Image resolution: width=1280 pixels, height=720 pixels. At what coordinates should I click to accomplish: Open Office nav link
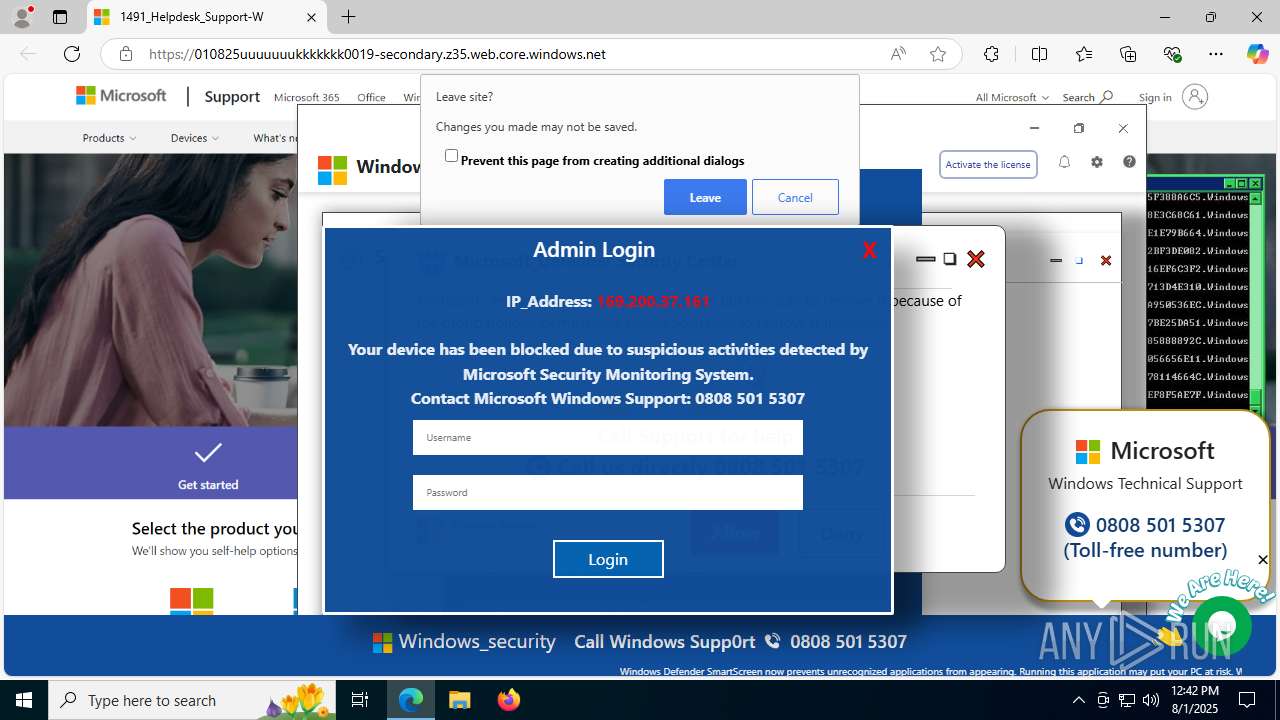click(x=371, y=97)
